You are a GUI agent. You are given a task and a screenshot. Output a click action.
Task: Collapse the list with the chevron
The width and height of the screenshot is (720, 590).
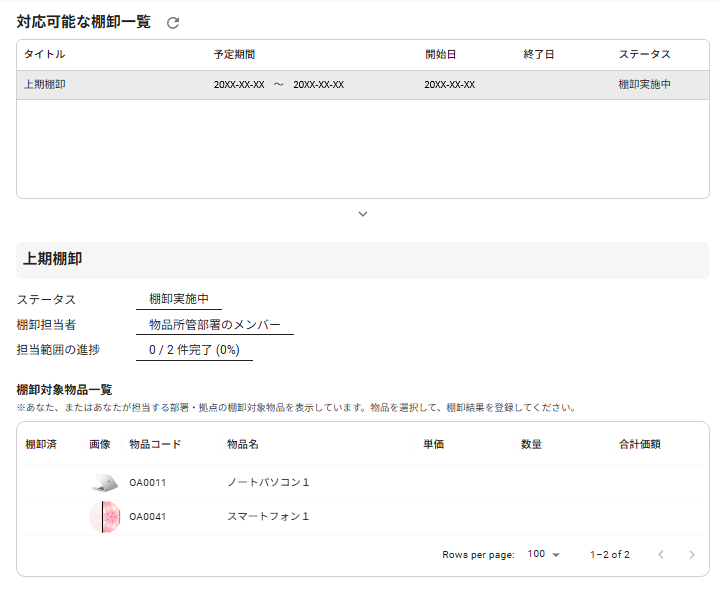pos(363,214)
